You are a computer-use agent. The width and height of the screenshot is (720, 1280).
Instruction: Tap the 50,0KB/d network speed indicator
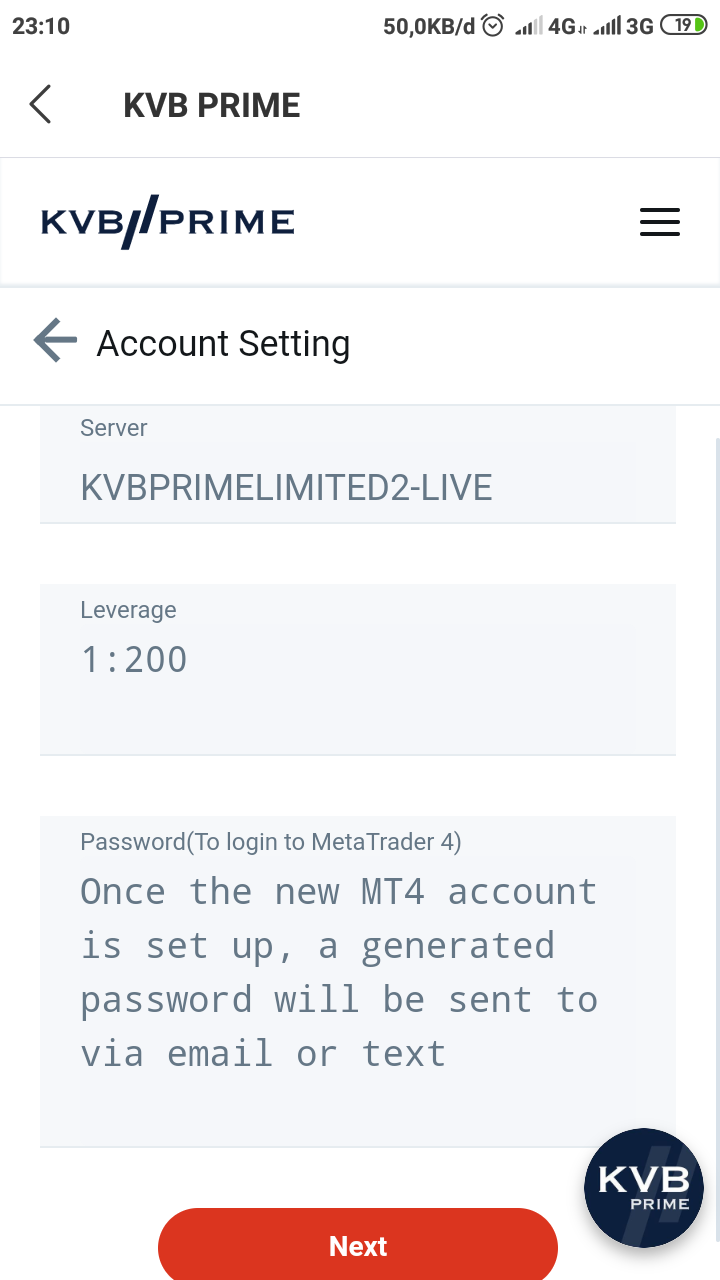pyautogui.click(x=429, y=26)
